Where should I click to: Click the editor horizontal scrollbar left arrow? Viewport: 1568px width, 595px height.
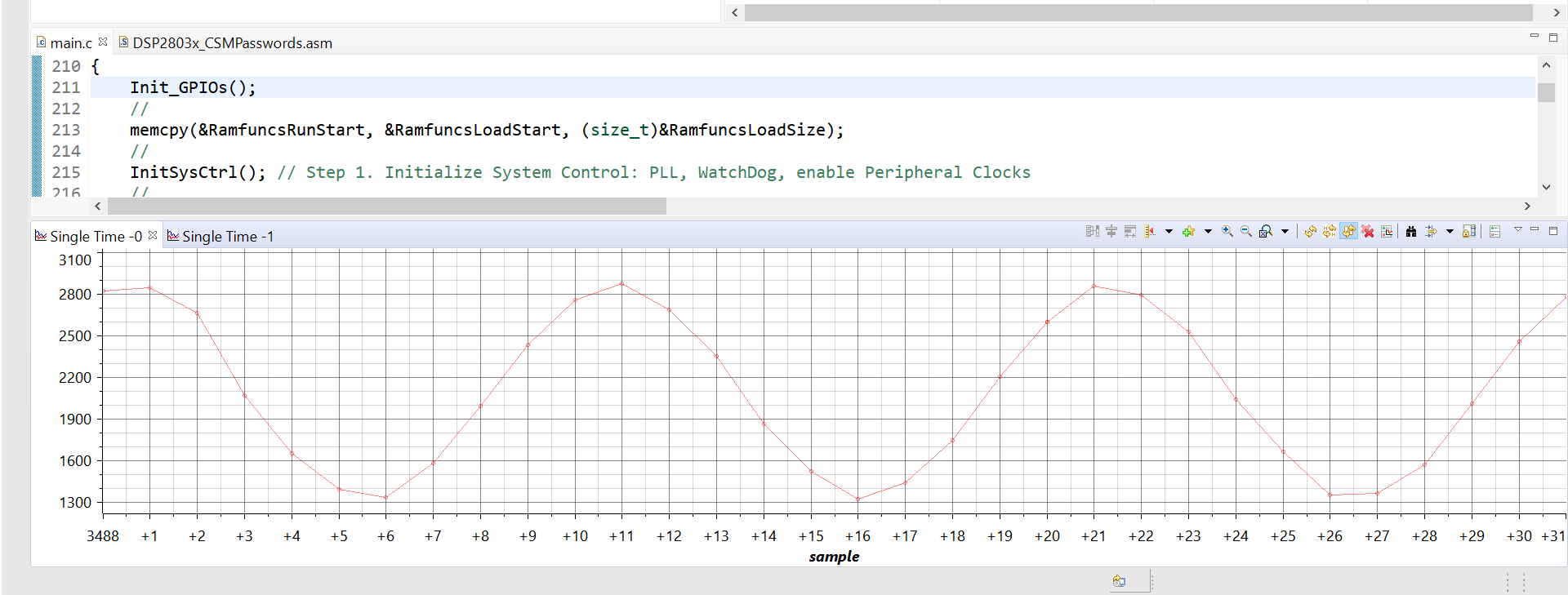98,206
